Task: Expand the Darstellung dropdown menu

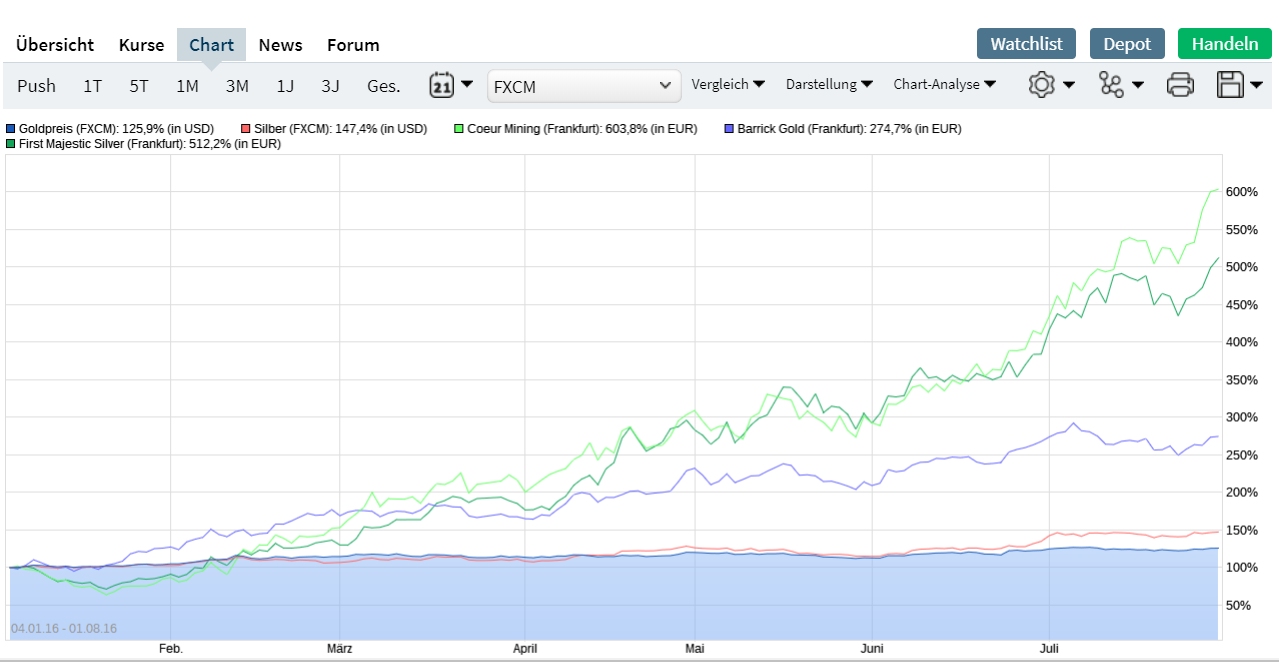Action: (829, 85)
